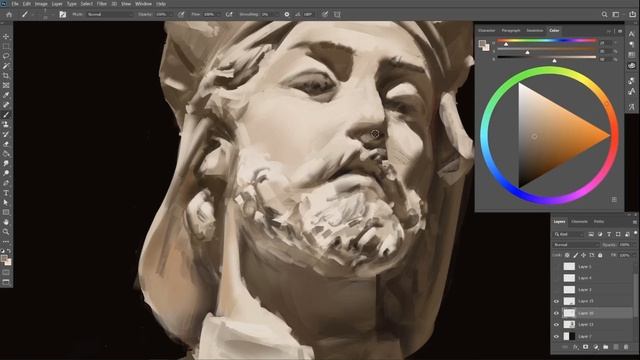
Task: Hide Layer 15 with its eye icon
Action: click(x=556, y=301)
